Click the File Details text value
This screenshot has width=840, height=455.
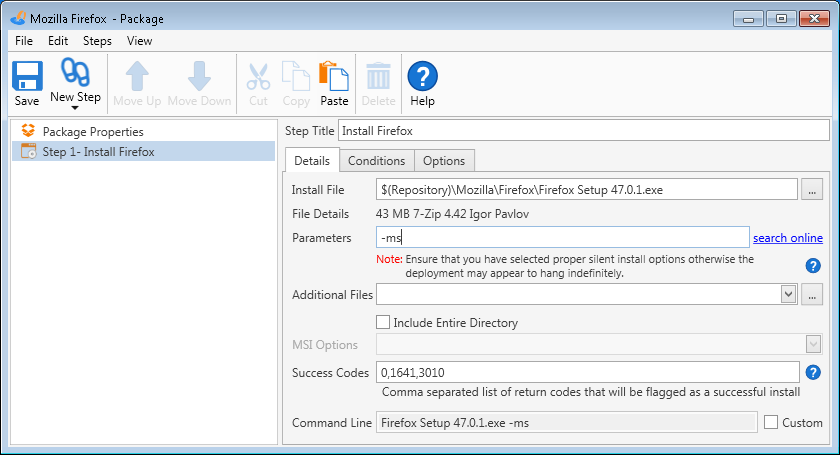[x=452, y=214]
